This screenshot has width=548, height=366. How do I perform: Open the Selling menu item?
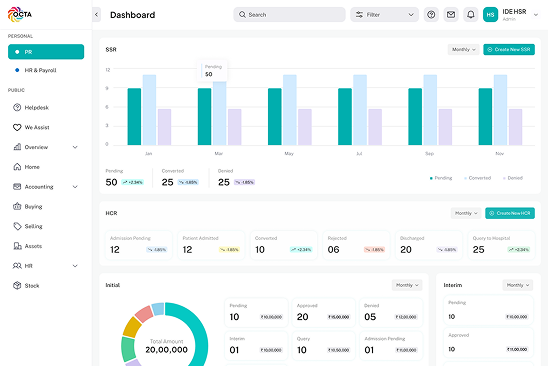(34, 227)
